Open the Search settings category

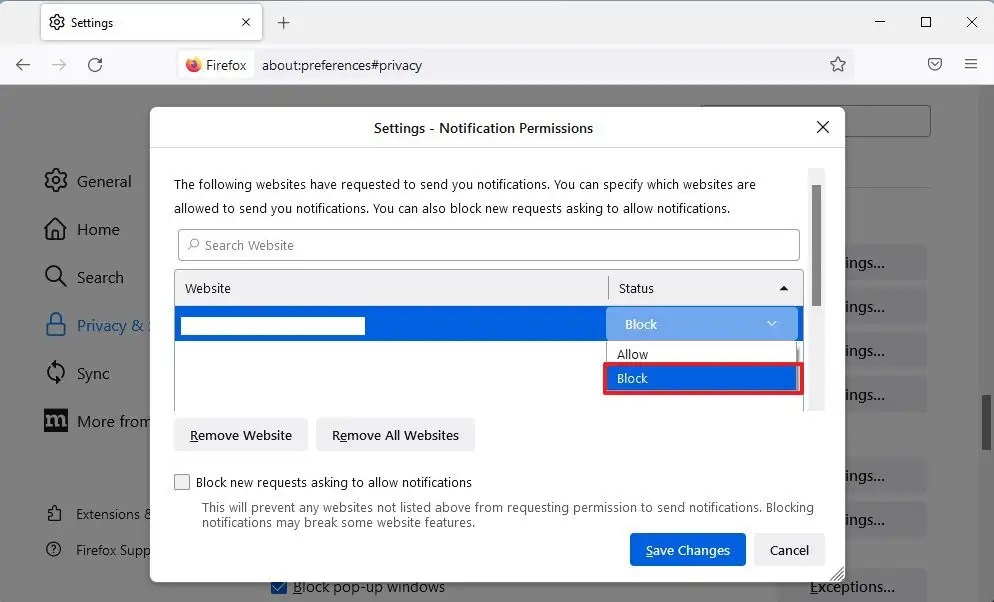point(84,278)
